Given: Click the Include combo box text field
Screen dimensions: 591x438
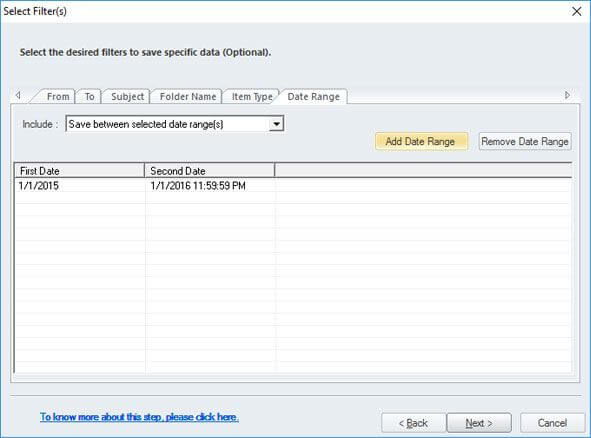Looking at the screenshot, I should pos(168,124).
